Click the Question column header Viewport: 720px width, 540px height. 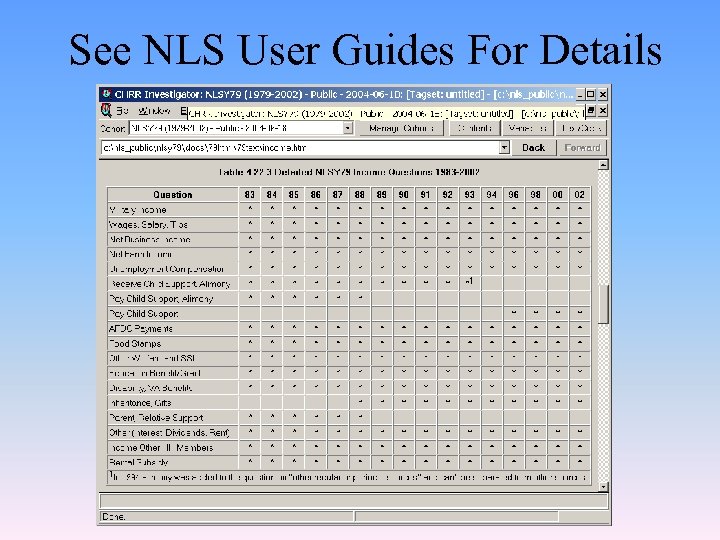(173, 195)
